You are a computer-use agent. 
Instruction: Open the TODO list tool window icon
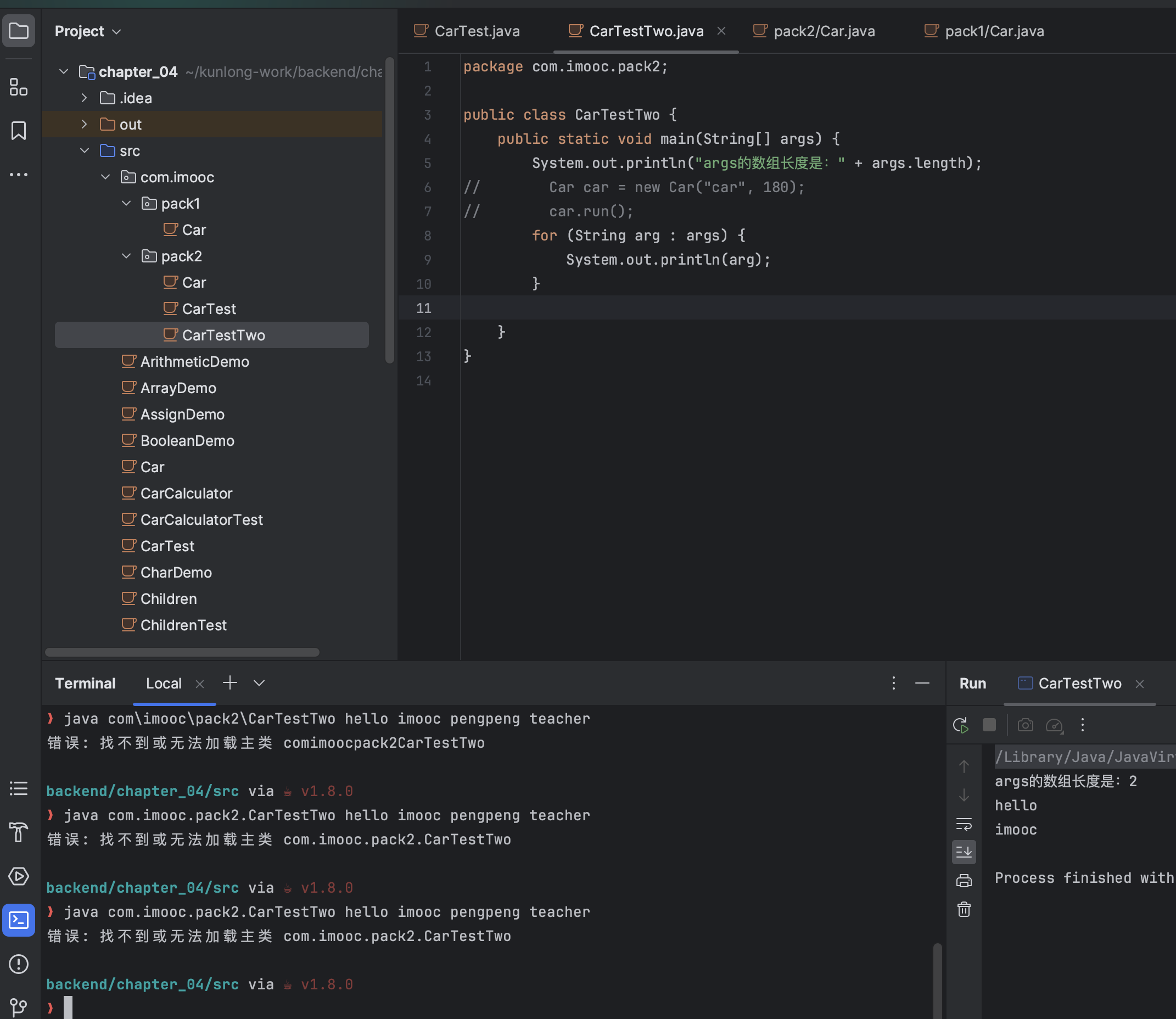click(x=19, y=788)
